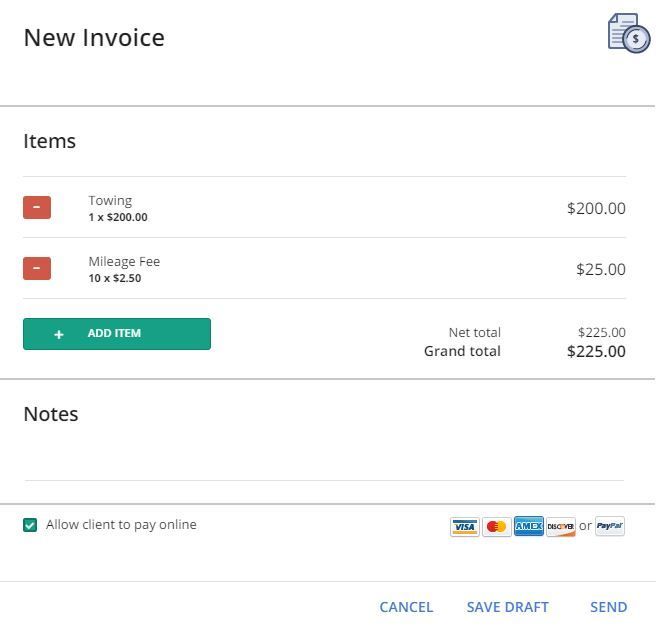Click the Add Item button
656x627 pixels.
tap(117, 334)
